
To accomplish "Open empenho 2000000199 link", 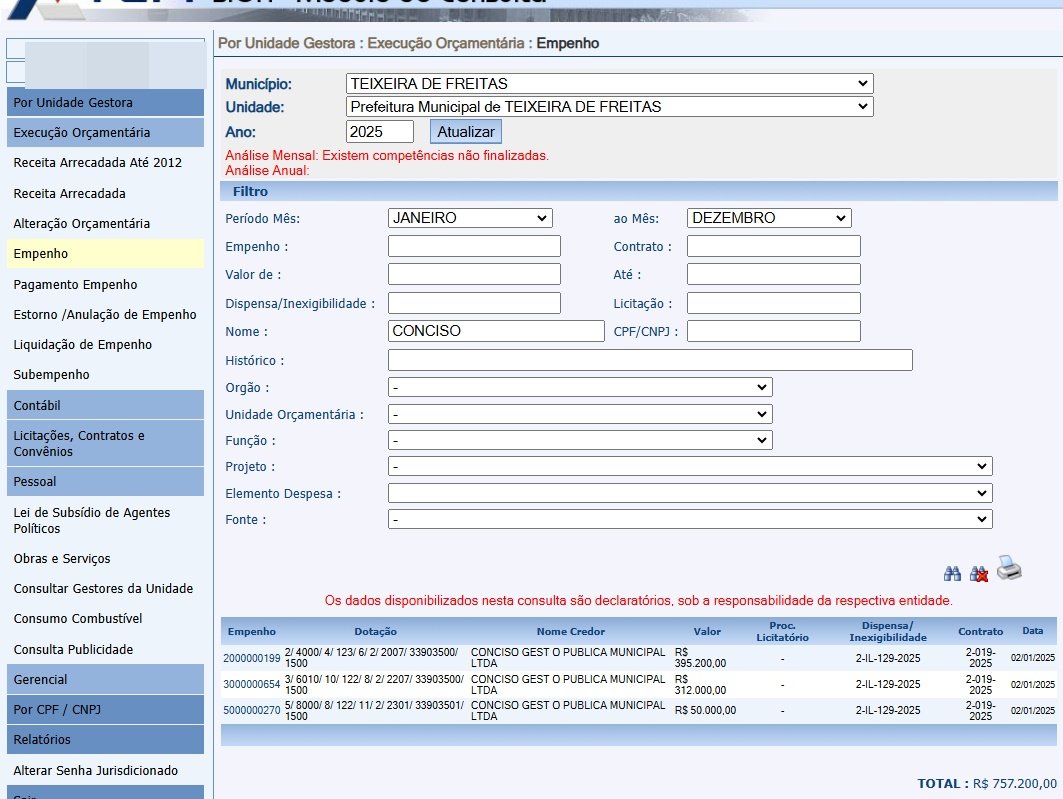I will [x=252, y=658].
